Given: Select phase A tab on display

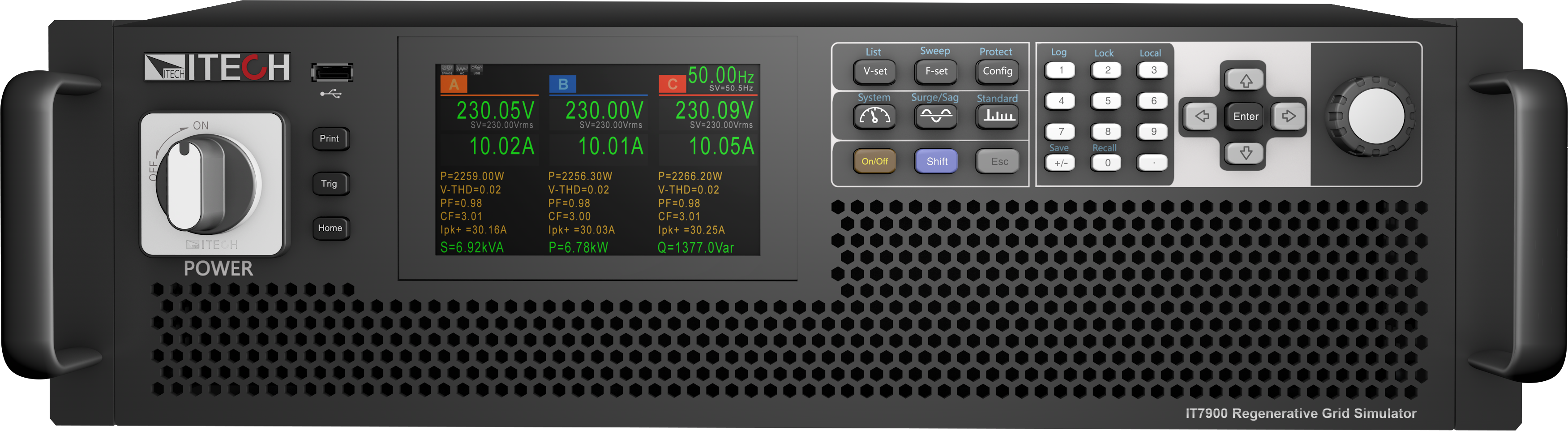Looking at the screenshot, I should pyautogui.click(x=454, y=85).
